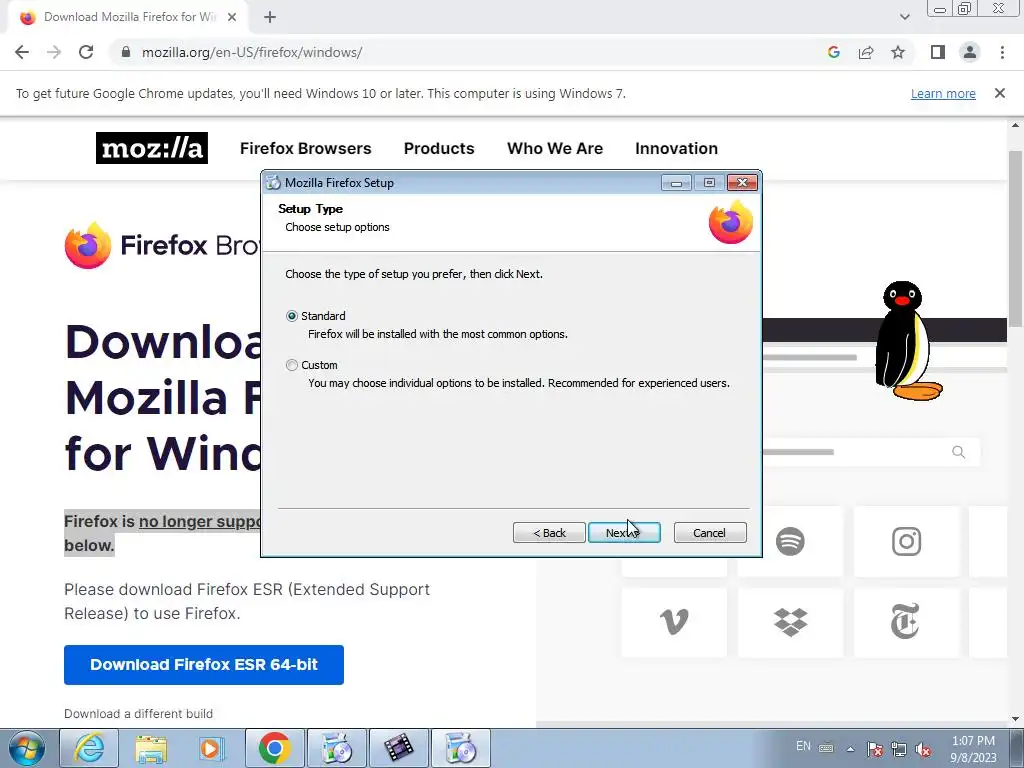Click the Pingu penguin illustration
The width and height of the screenshot is (1024, 768).
click(908, 340)
